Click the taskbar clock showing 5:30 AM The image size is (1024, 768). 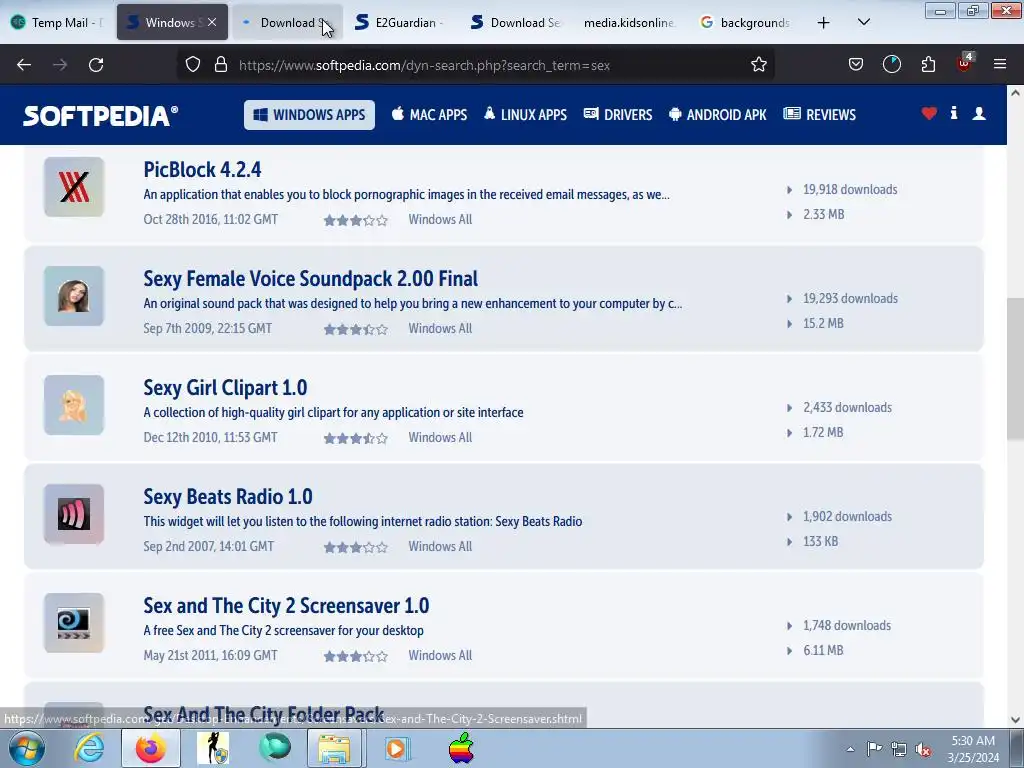973,749
